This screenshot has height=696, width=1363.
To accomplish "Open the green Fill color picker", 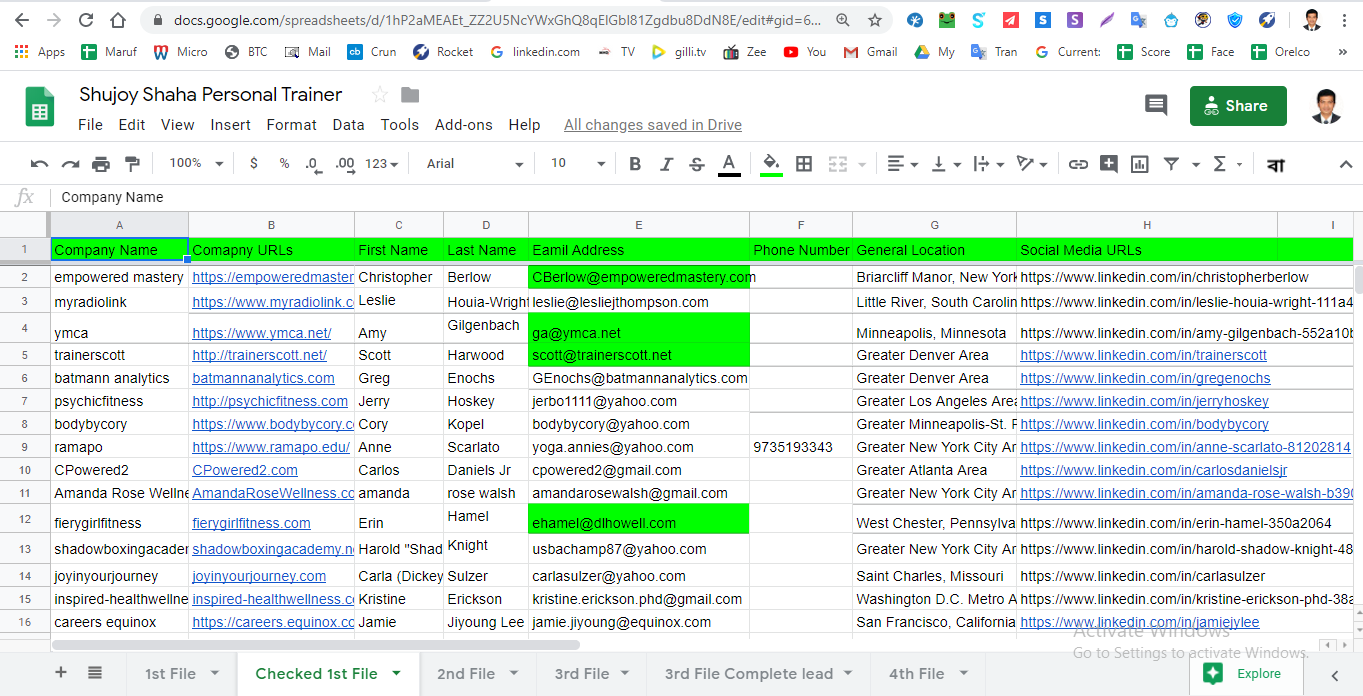I will 771,164.
